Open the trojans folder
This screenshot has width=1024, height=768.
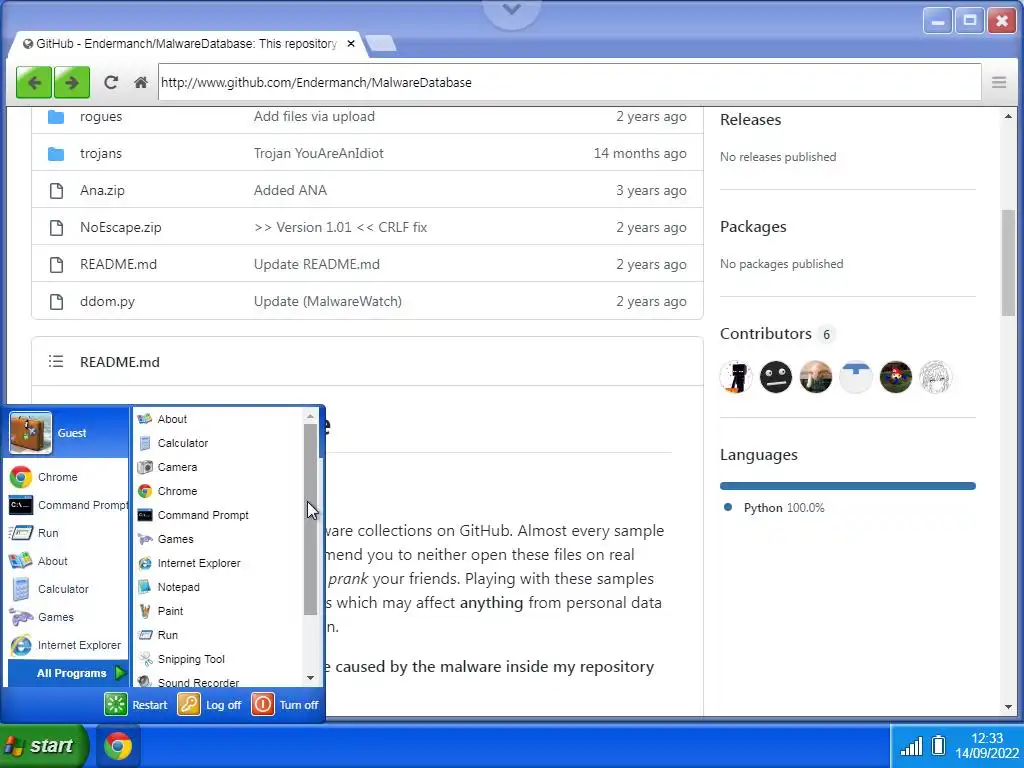pos(101,153)
